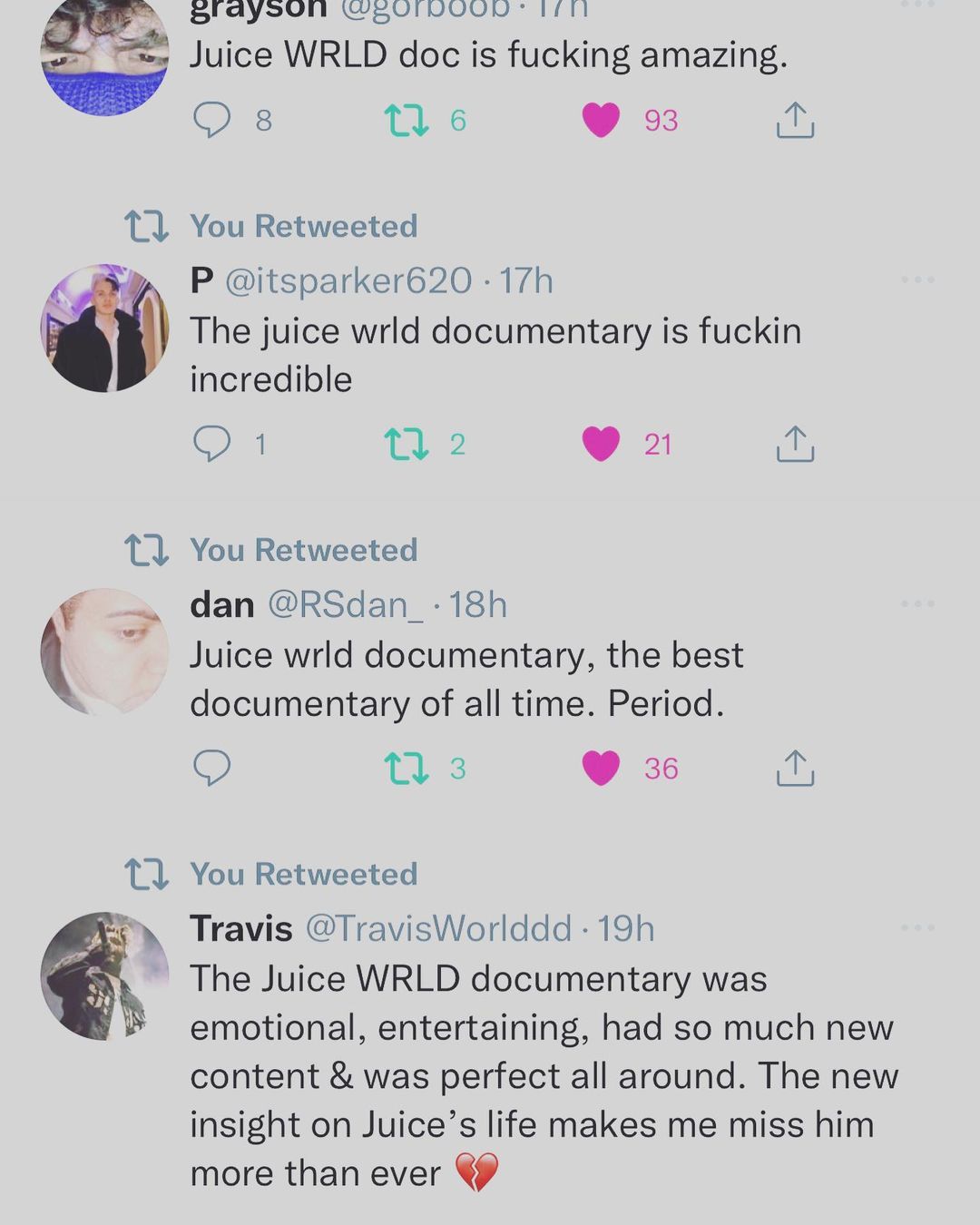The image size is (980, 1225).
Task: Reply to dan's documentary tweet
Action: [x=212, y=768]
